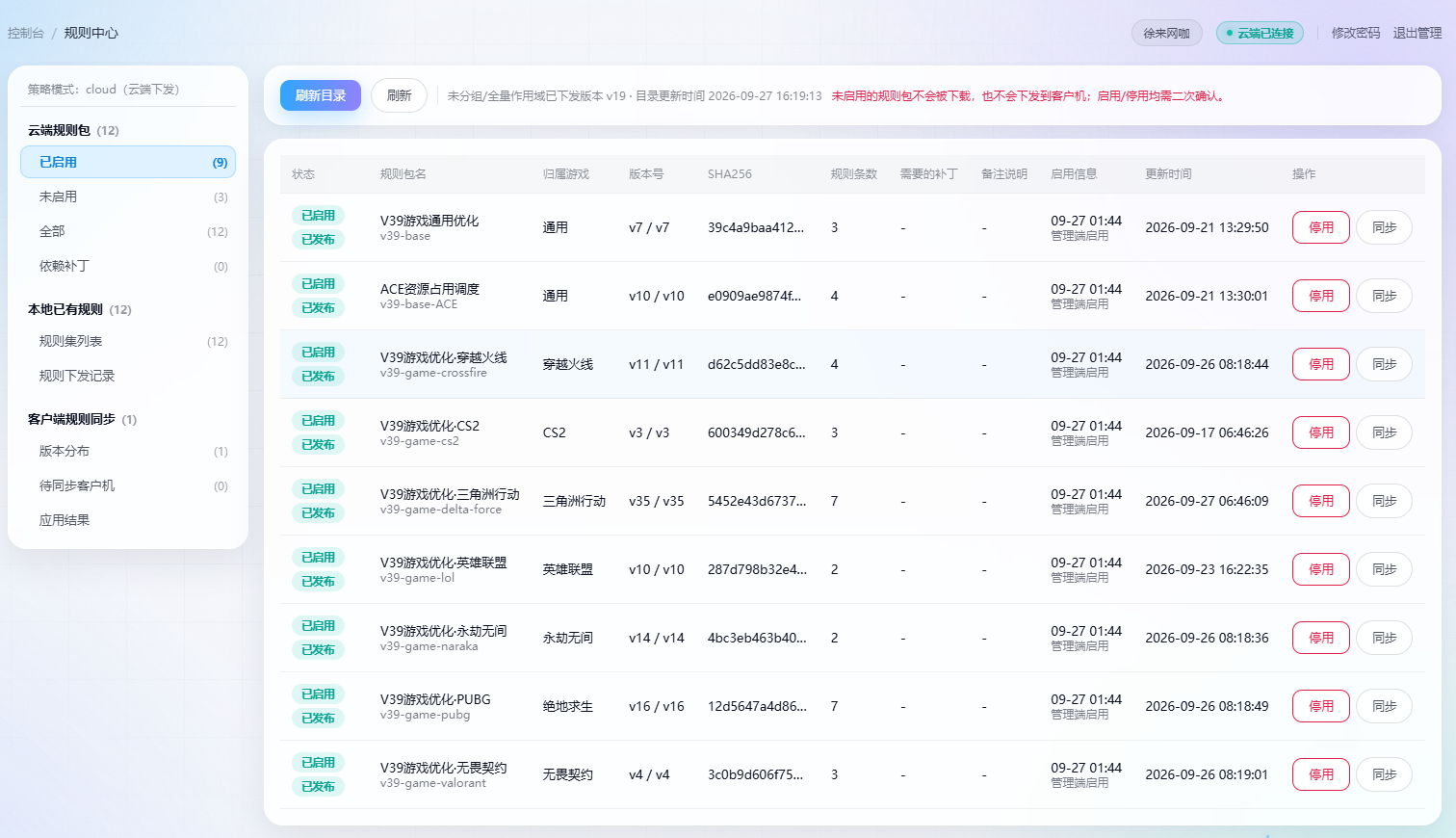
Task: Click 同步 for ACE资源占用调度
Action: coord(1385,296)
